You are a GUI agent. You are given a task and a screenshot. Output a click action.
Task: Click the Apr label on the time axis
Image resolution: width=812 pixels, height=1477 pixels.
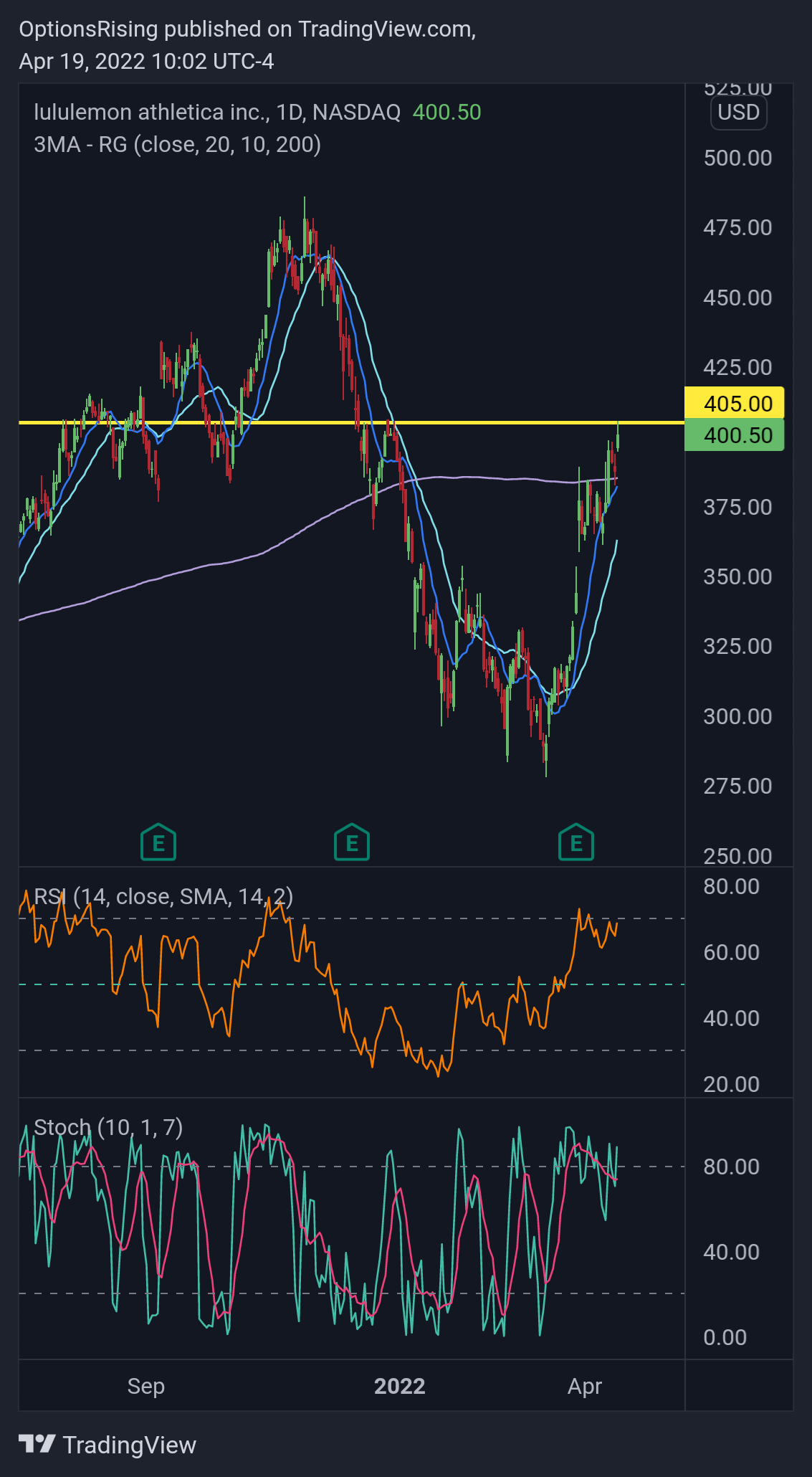point(585,1386)
